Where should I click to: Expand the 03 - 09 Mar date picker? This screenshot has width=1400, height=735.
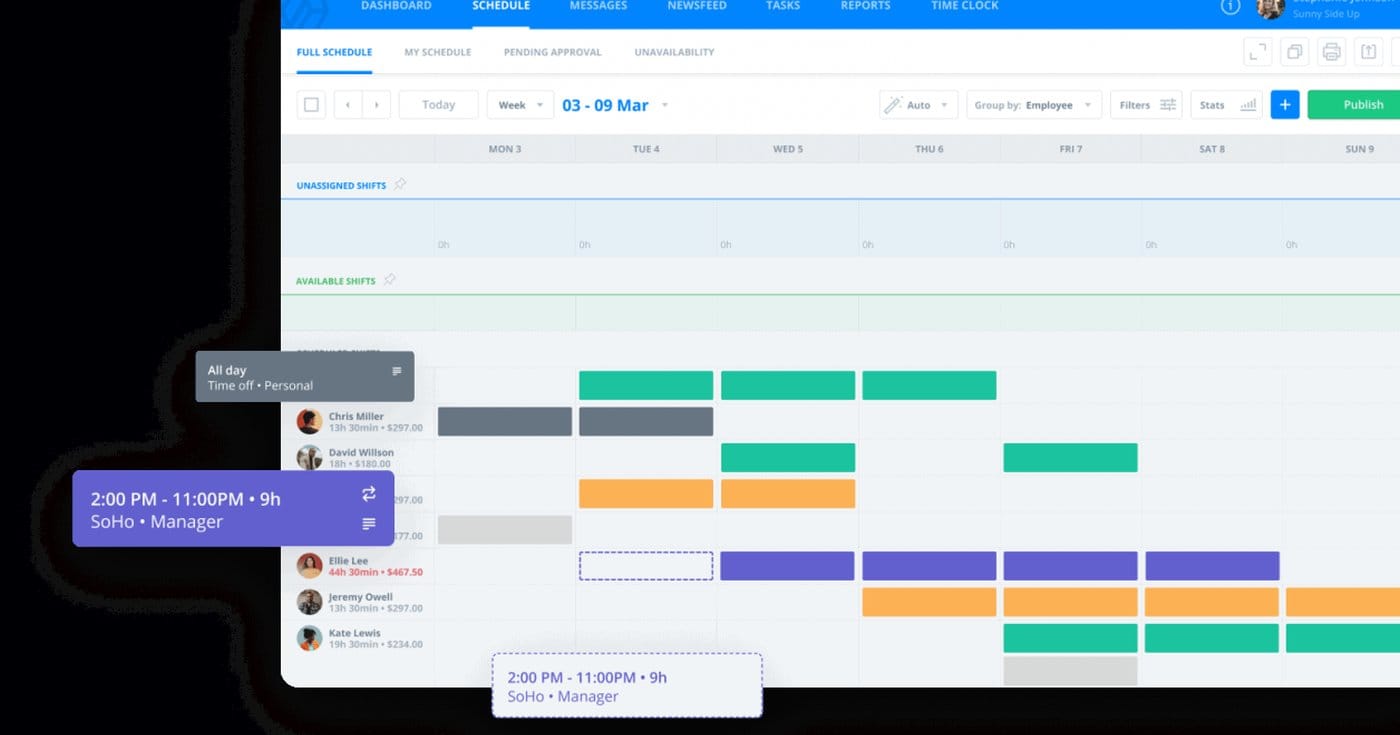pyautogui.click(x=615, y=105)
